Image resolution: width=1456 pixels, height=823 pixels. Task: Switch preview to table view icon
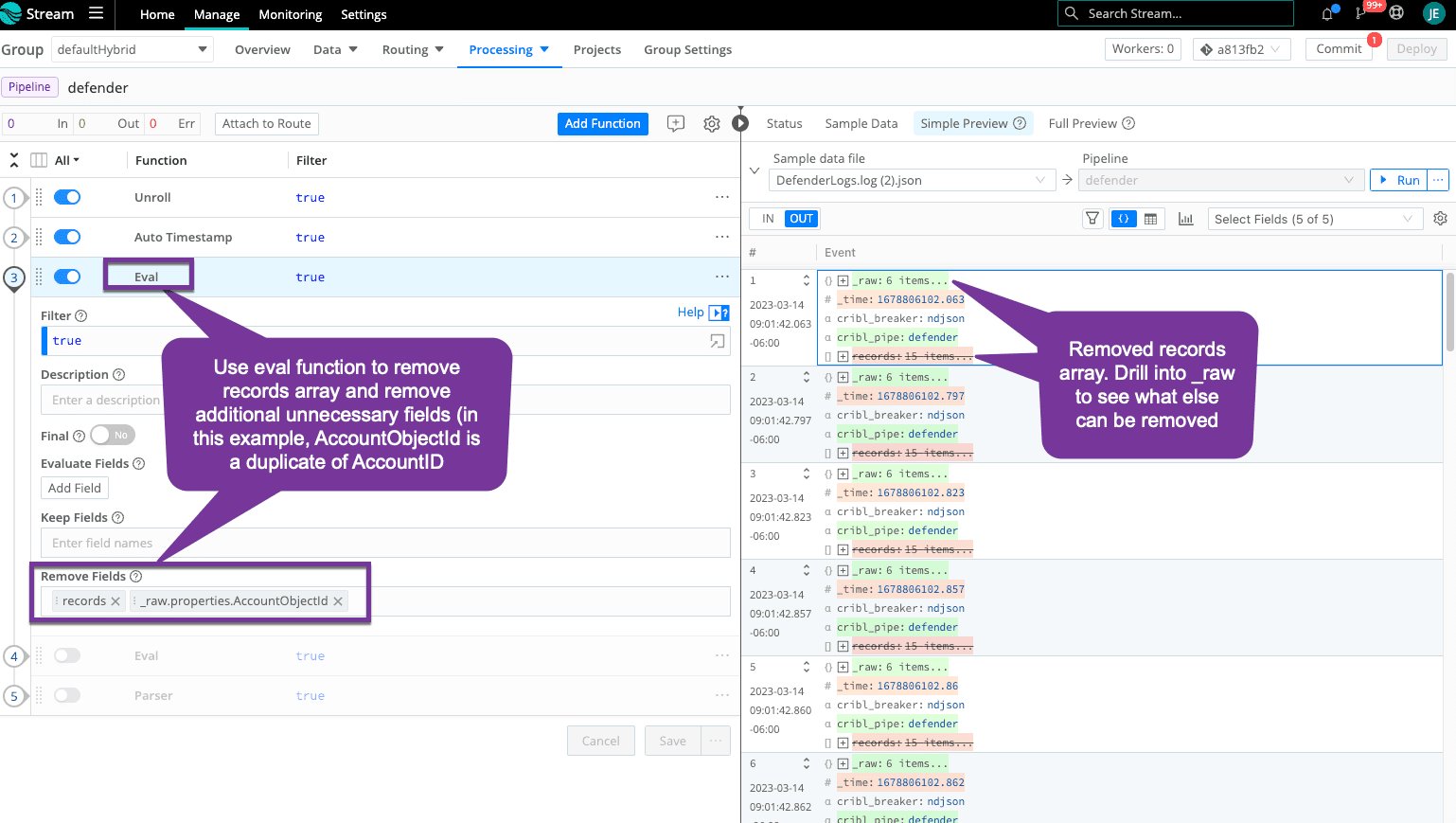(1151, 219)
